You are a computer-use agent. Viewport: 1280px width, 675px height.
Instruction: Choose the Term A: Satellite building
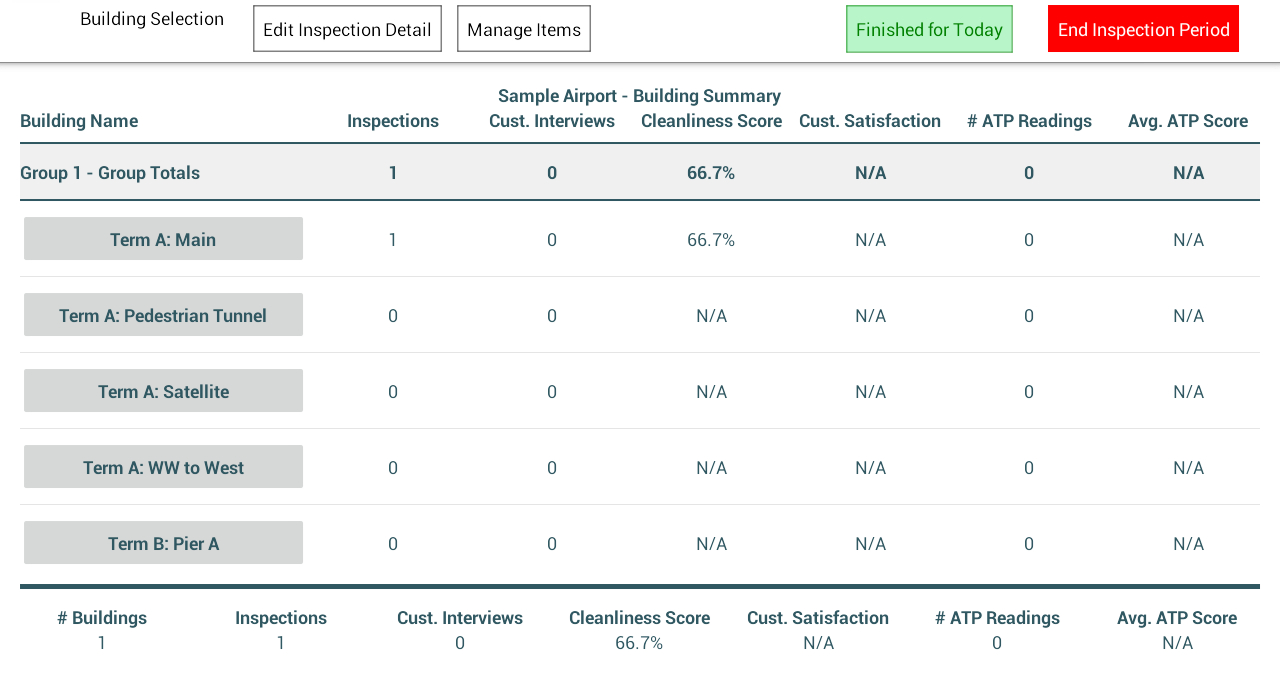163,391
